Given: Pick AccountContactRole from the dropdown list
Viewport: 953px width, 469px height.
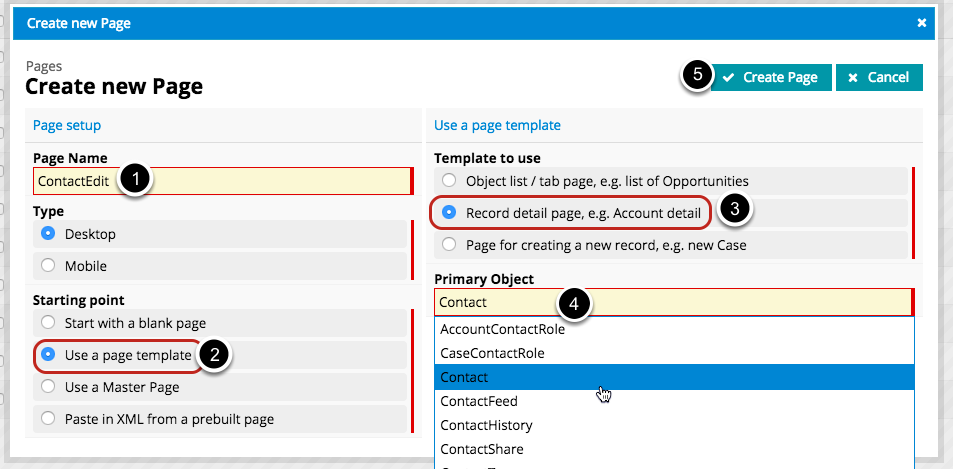Looking at the screenshot, I should (x=502, y=329).
